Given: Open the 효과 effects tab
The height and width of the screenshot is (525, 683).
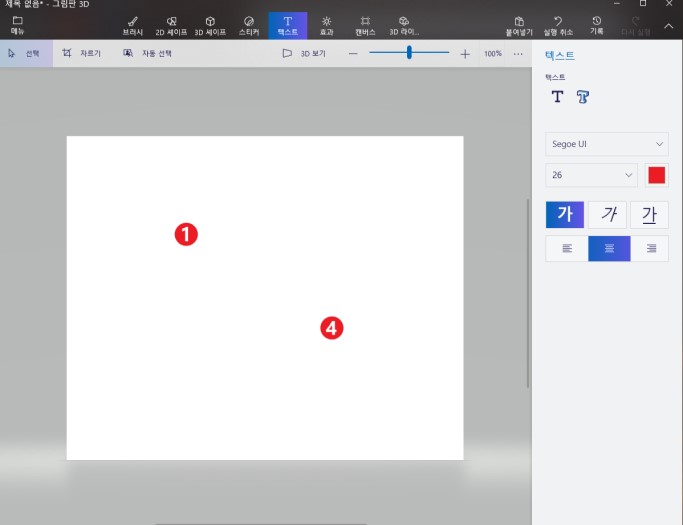Looking at the screenshot, I should click(326, 26).
